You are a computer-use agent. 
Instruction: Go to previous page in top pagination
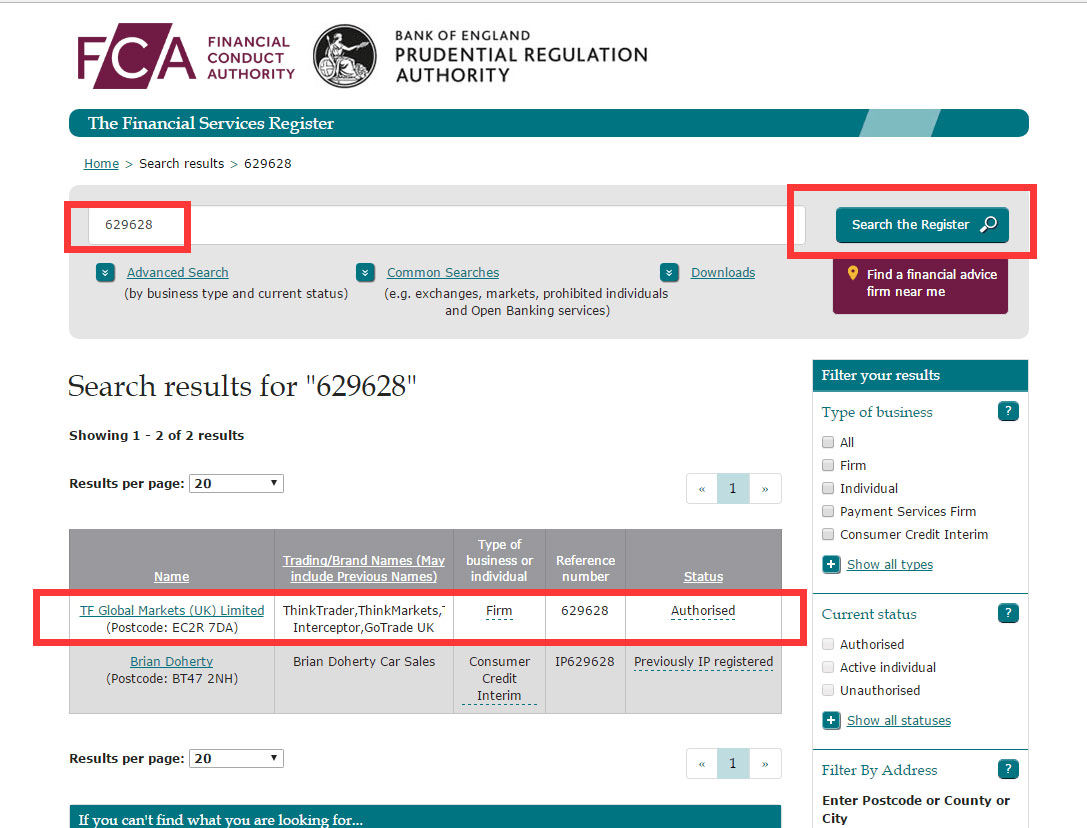click(702, 489)
